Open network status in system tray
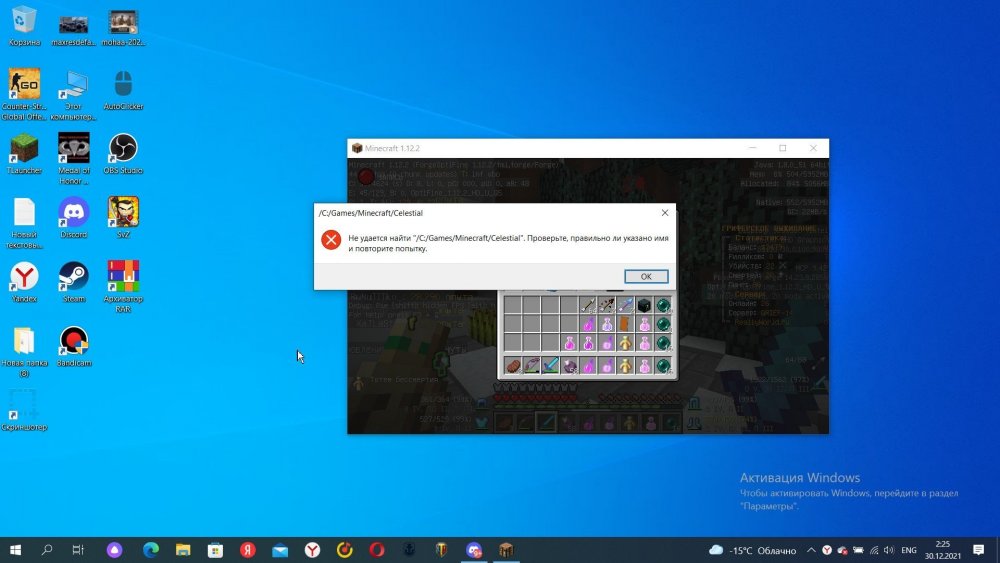Screen dimensions: 1000x563 (874, 550)
